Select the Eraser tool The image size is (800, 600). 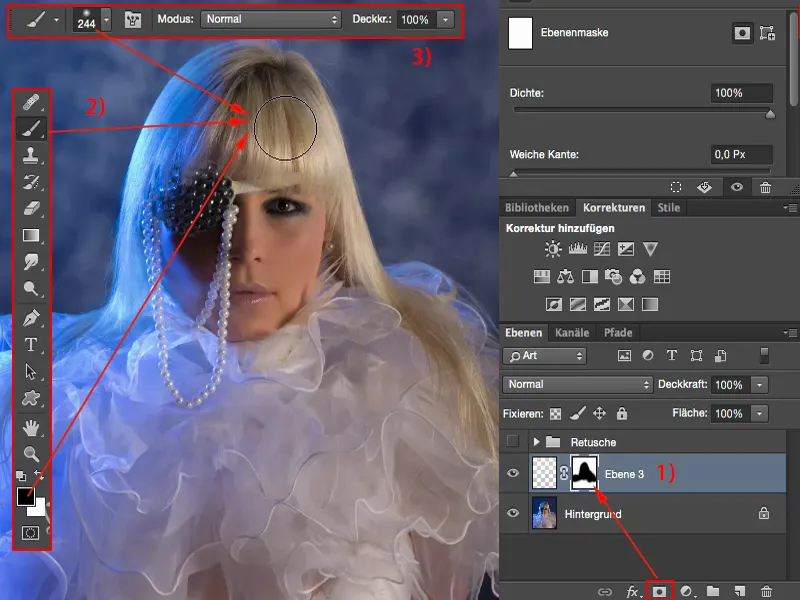(x=31, y=208)
